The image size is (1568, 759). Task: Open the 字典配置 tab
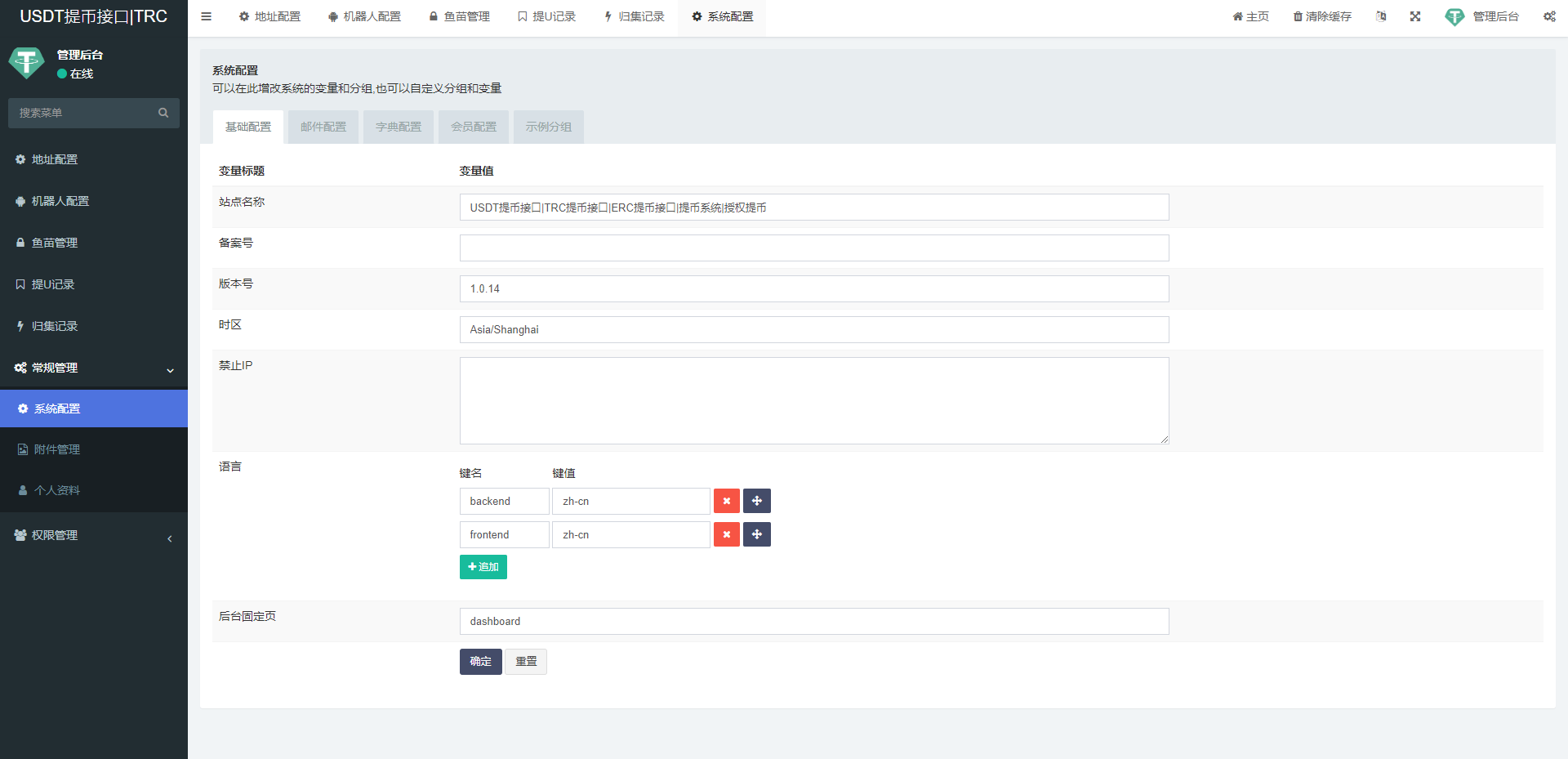(x=398, y=127)
